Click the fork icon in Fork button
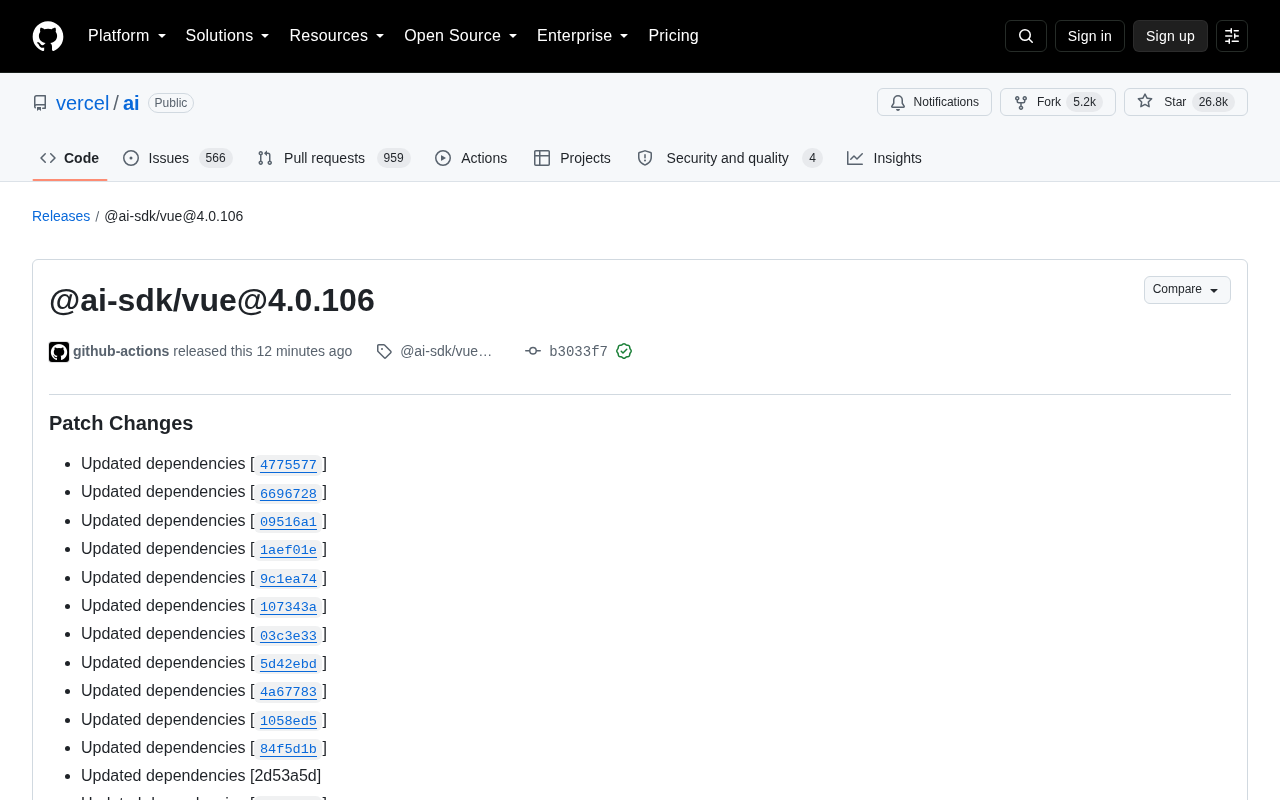 coord(1021,102)
